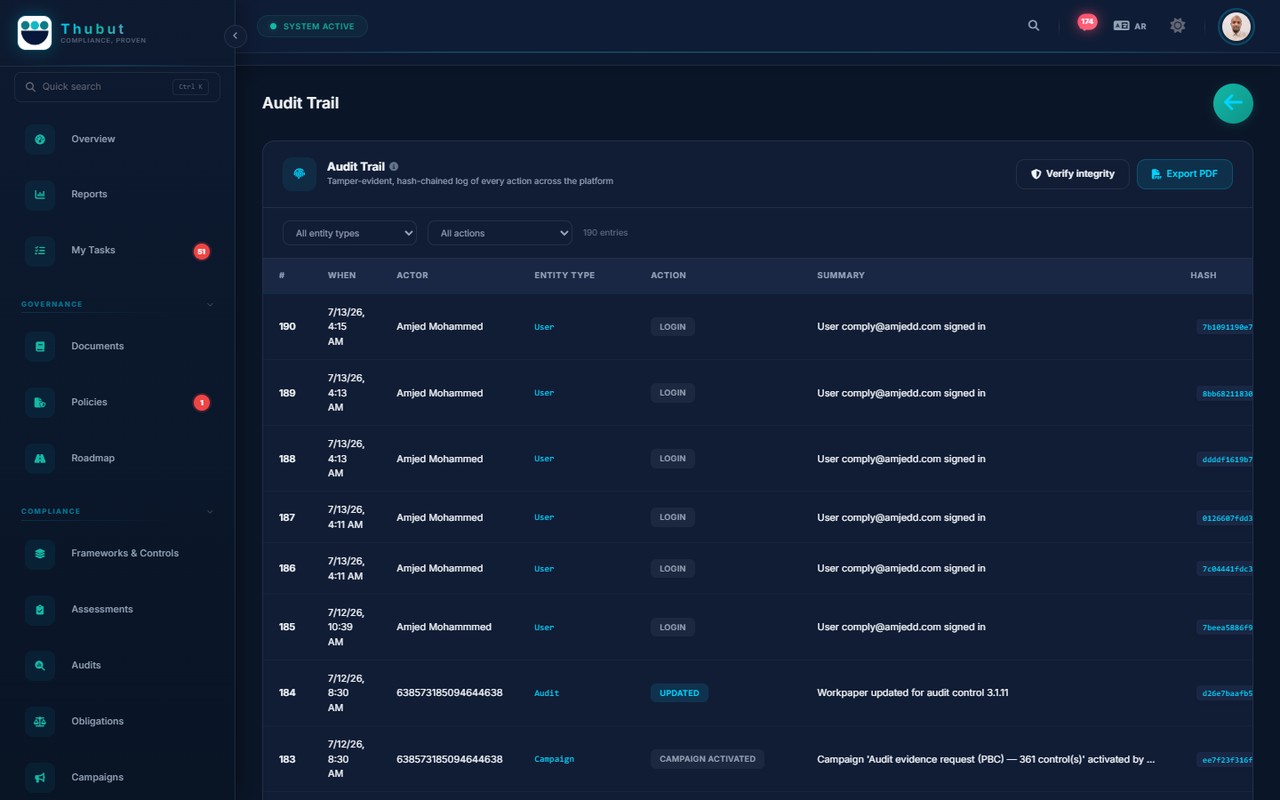
Task: Click the LOGIN tag in row 189
Action: point(673,393)
